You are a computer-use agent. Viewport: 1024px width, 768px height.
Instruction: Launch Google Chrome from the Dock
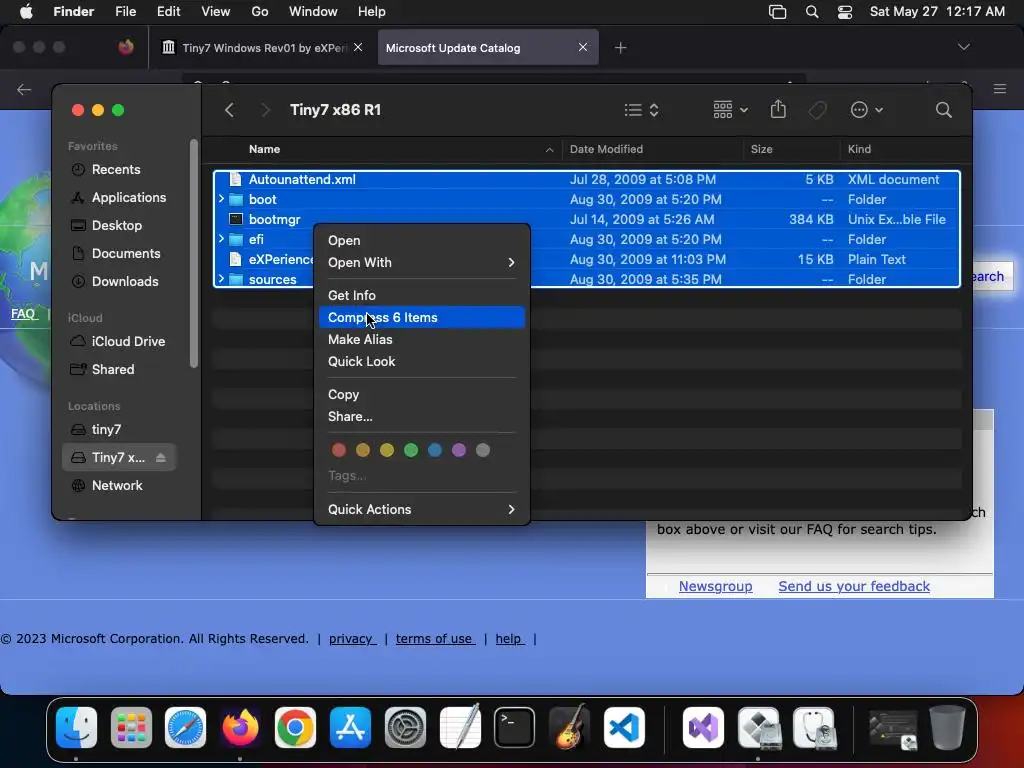point(295,728)
